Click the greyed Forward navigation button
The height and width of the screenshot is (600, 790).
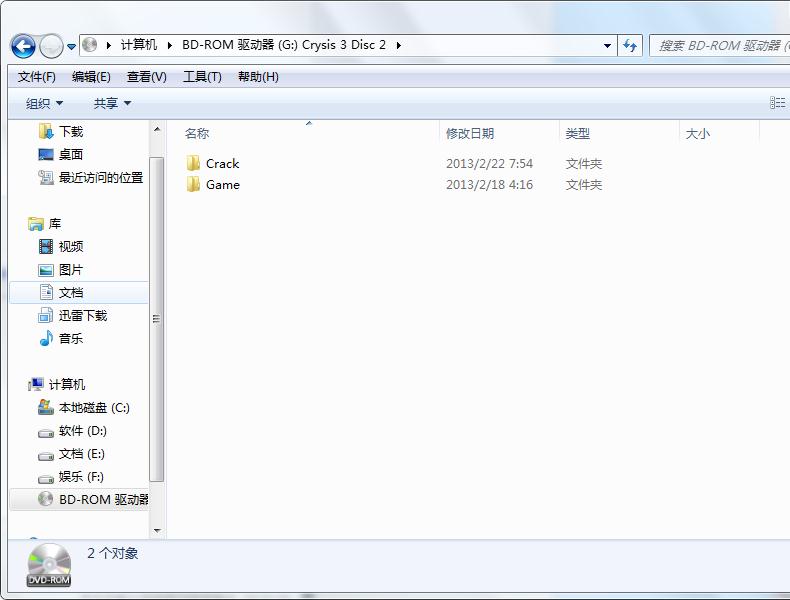(x=51, y=46)
